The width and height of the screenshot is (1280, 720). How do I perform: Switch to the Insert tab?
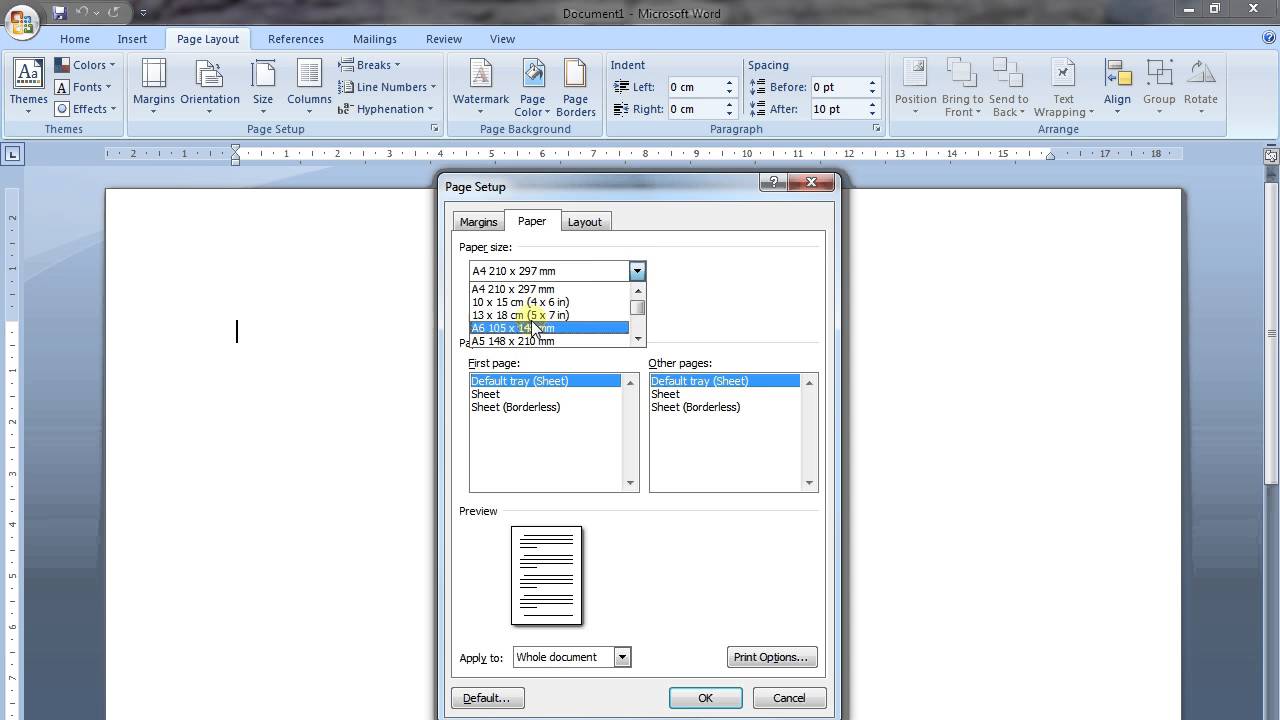tap(132, 39)
